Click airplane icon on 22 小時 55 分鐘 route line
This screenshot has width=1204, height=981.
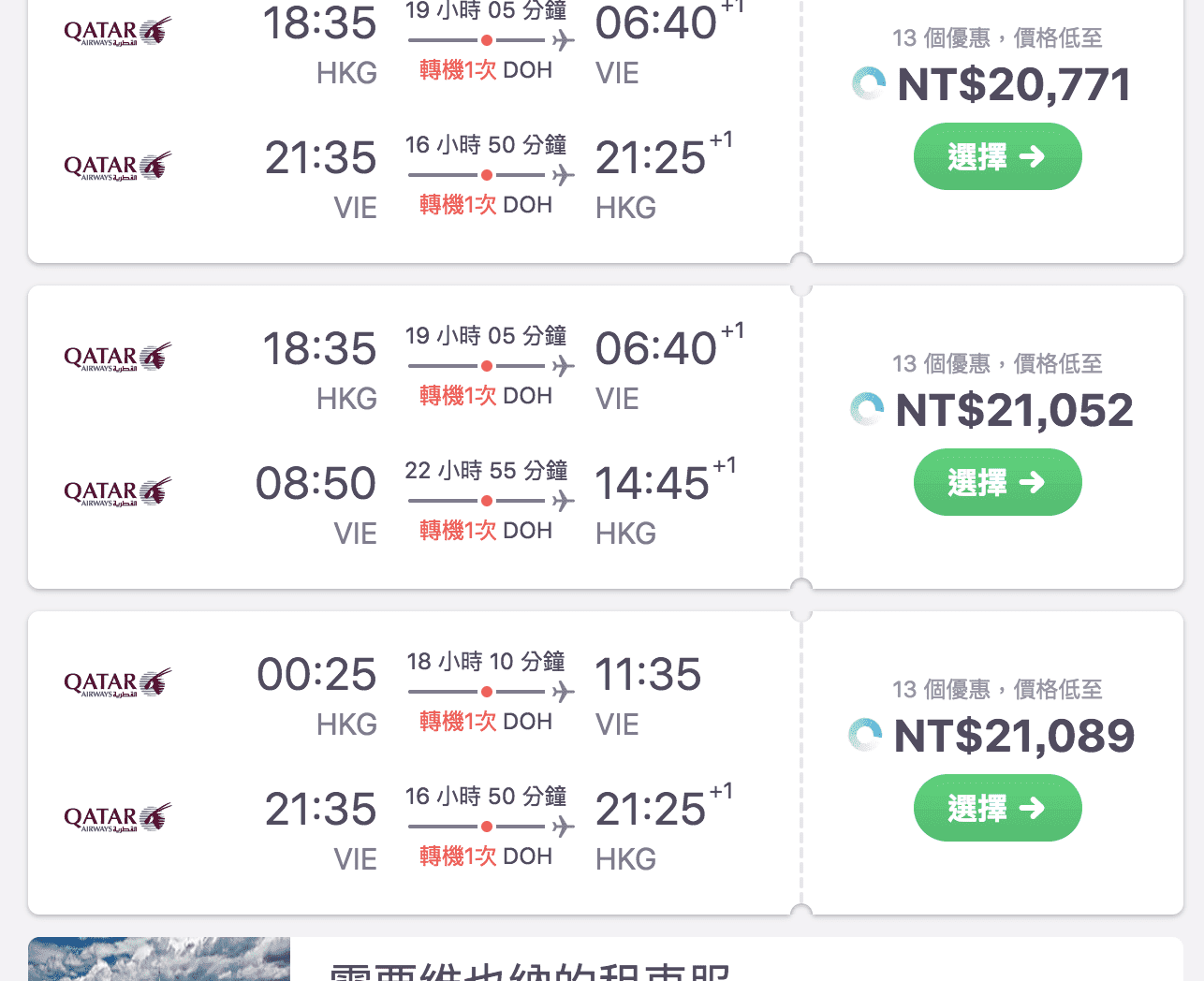563,501
